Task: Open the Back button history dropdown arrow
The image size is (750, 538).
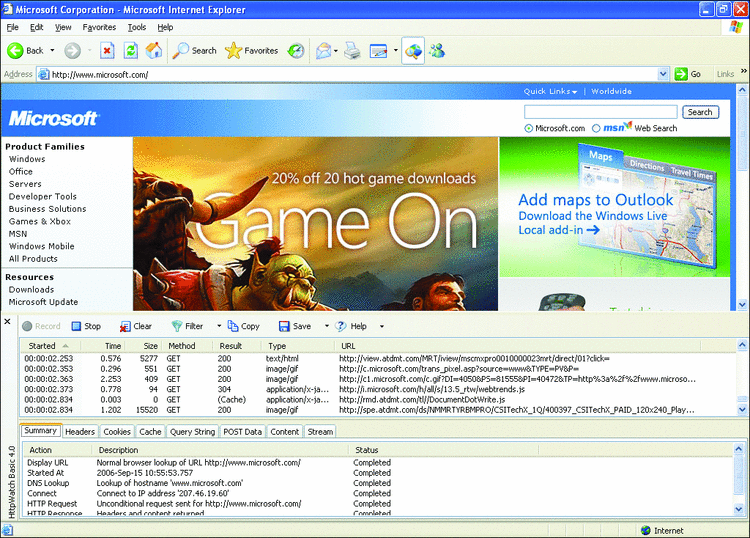Action: click(53, 51)
